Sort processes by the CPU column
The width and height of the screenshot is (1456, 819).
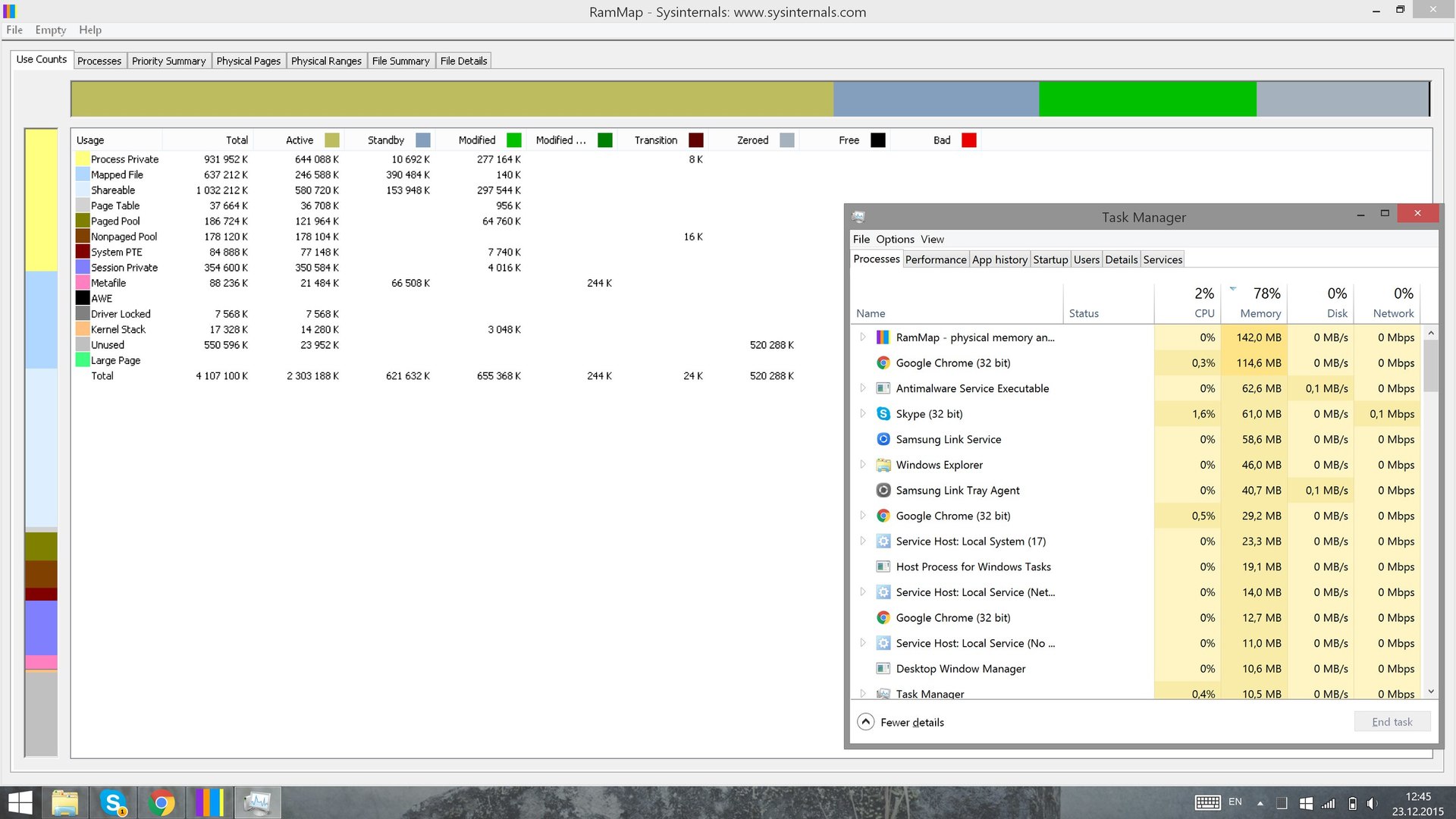1188,303
